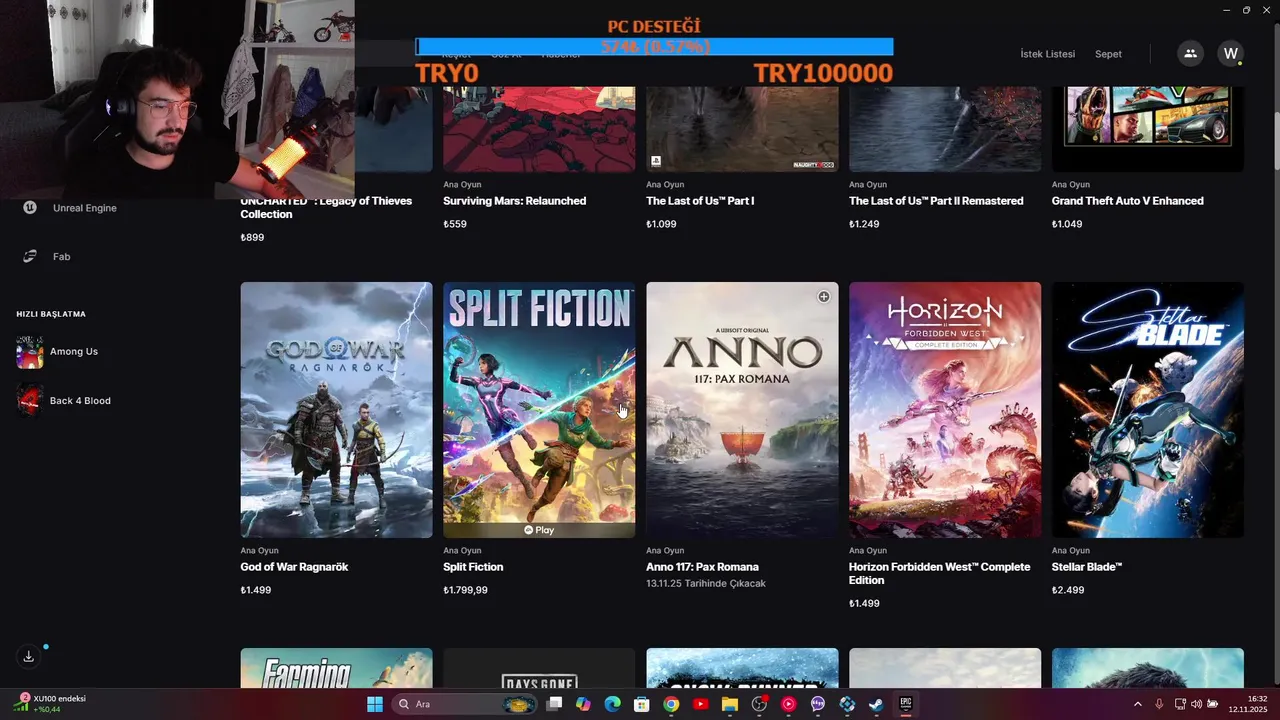
Task: Open YouTube app from the taskbar
Action: click(700, 704)
